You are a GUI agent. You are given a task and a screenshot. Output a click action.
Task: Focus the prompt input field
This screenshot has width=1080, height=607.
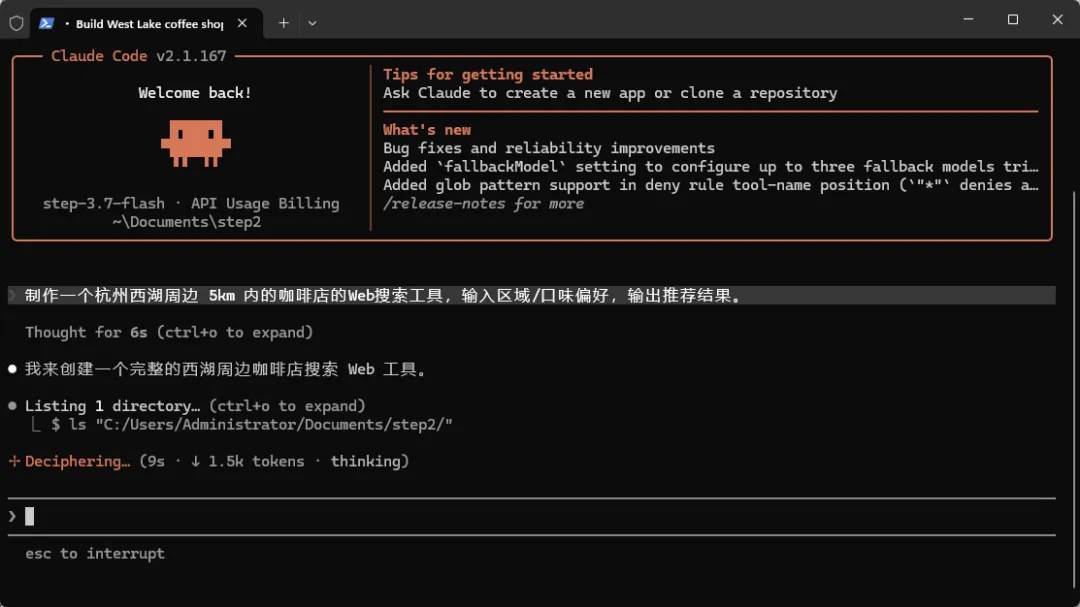[532, 517]
